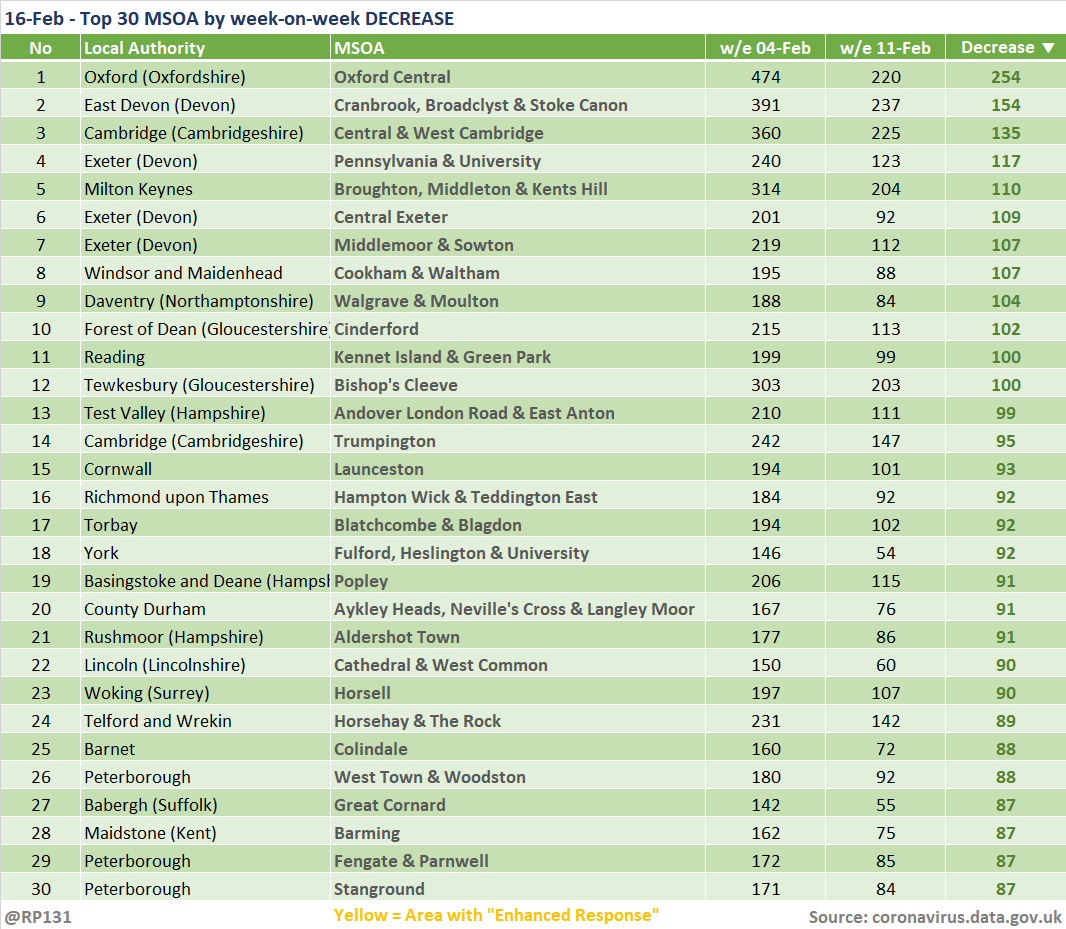The width and height of the screenshot is (1066, 929).
Task: Select the Oxford Central MSOA cell
Action: pyautogui.click(x=392, y=77)
